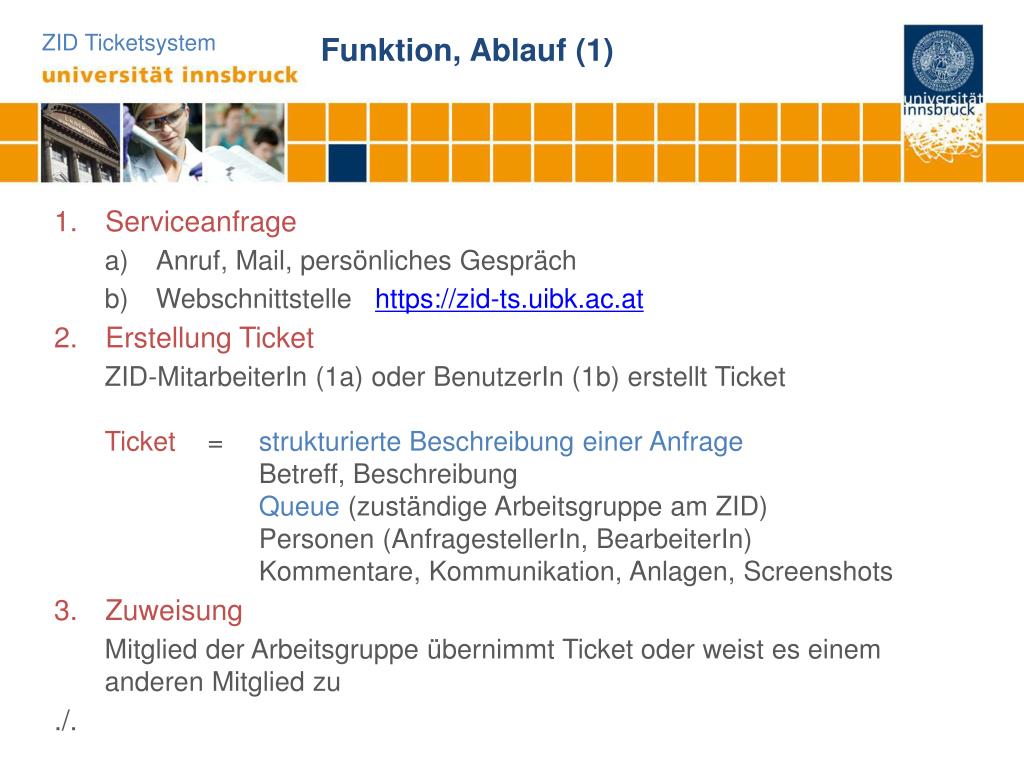The image size is (1024, 768).
Task: Click the blue word Queue
Action: [299, 507]
